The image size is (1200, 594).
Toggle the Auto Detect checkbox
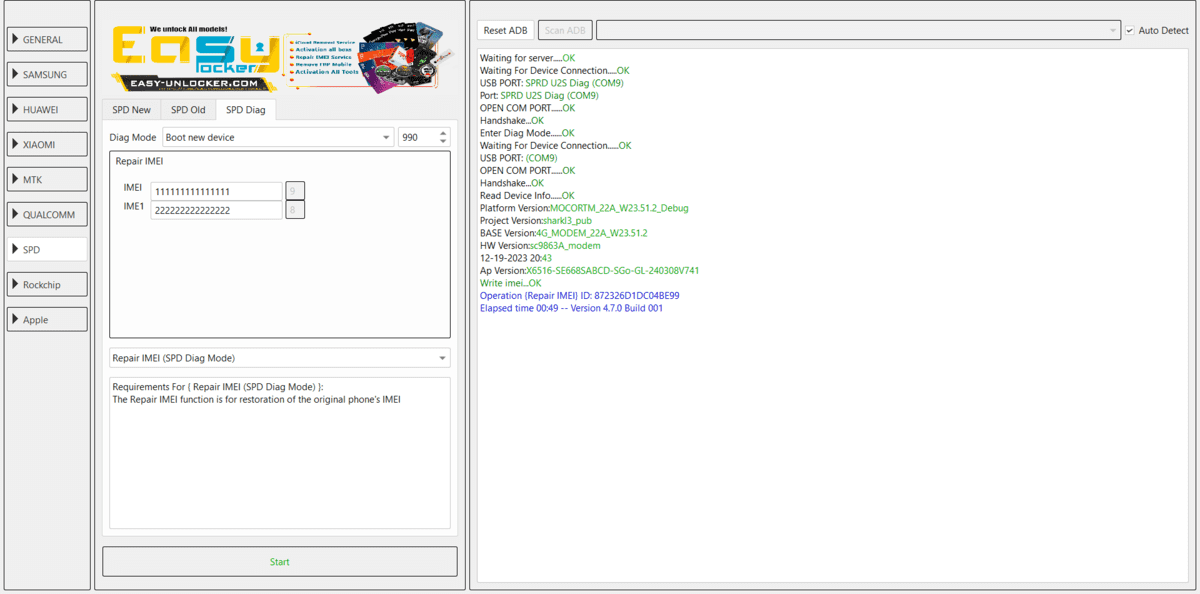click(x=1130, y=31)
